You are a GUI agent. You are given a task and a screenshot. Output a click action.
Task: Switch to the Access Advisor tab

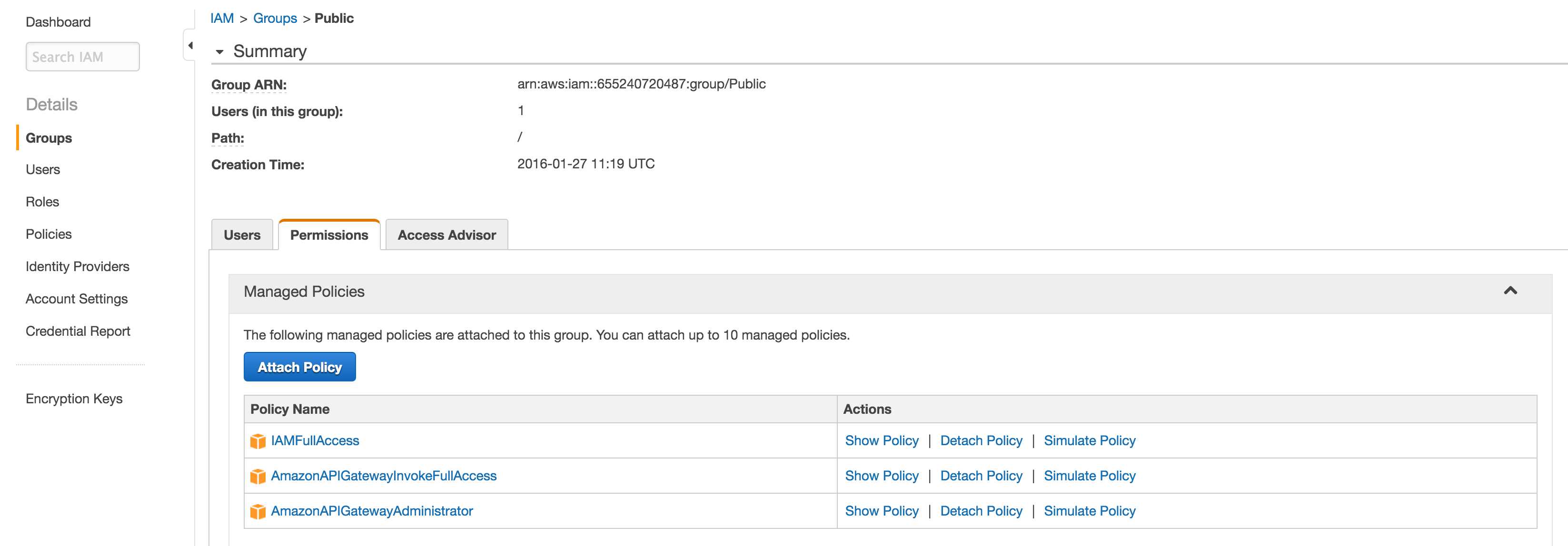[x=446, y=234]
